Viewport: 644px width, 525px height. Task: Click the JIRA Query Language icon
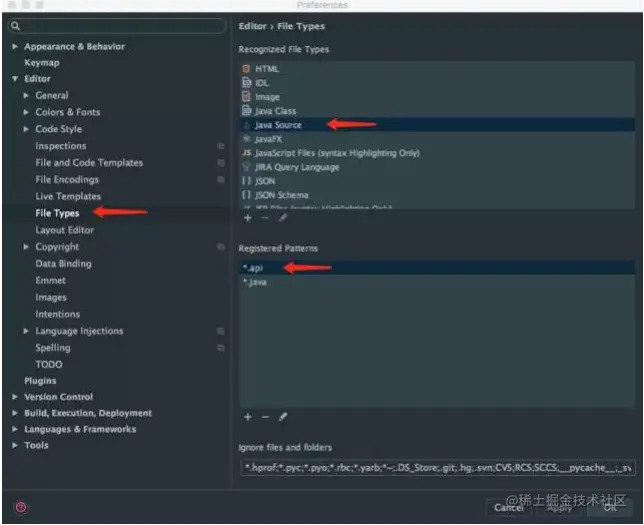[x=246, y=167]
